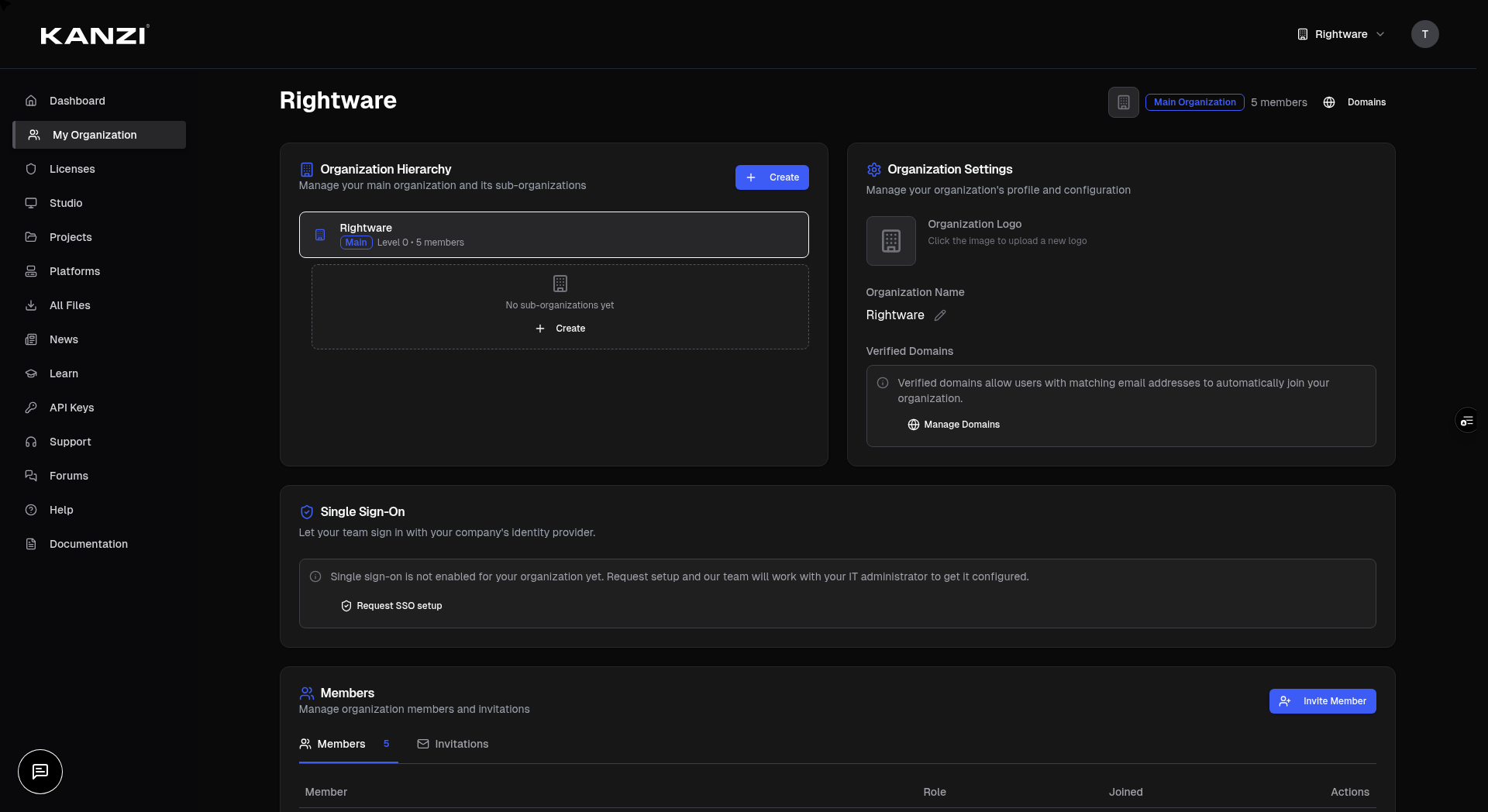Switch to the Members tab

pos(348,744)
